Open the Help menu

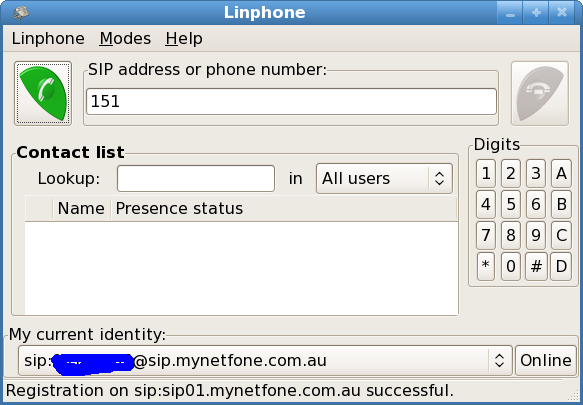pyautogui.click(x=184, y=39)
